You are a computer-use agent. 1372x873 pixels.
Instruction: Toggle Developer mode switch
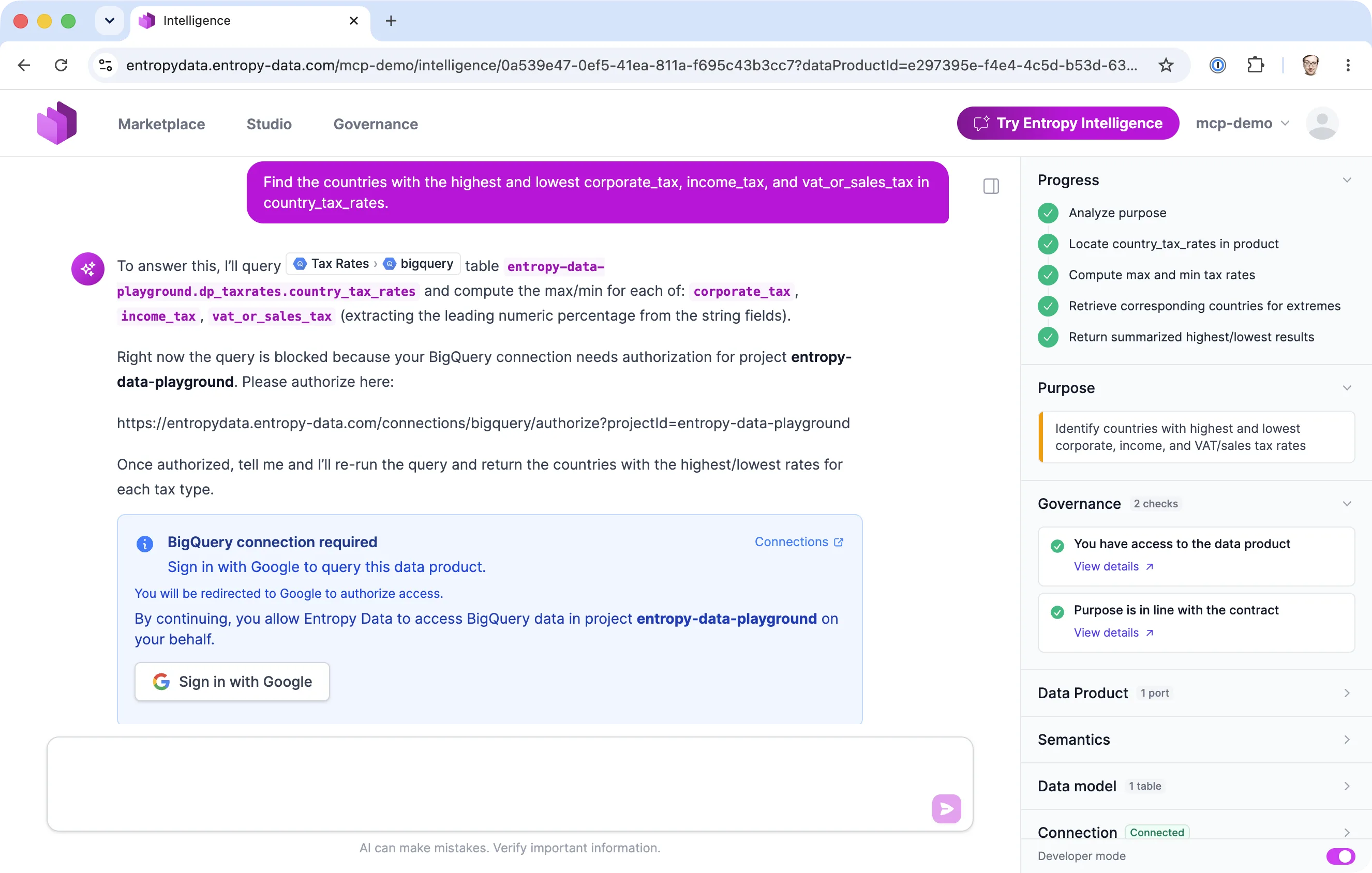coord(1340,856)
